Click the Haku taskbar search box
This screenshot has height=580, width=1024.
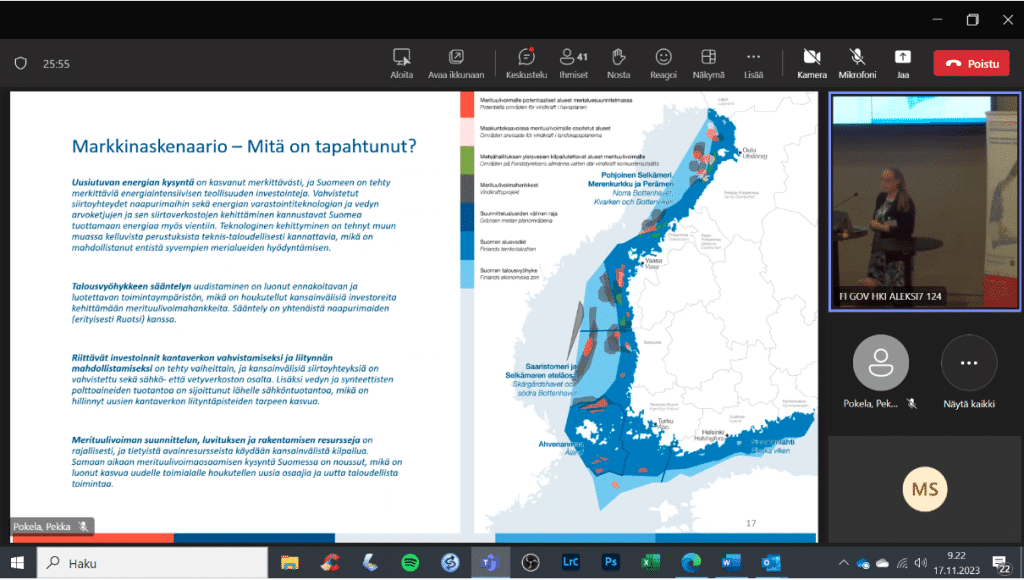click(x=152, y=563)
